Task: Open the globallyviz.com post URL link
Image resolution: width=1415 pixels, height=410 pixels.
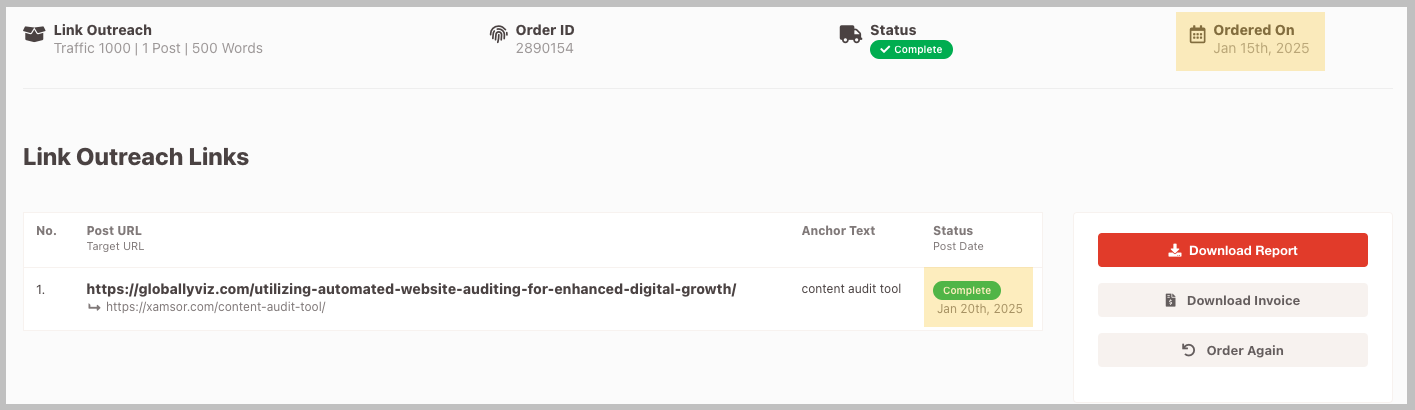Action: [x=411, y=289]
